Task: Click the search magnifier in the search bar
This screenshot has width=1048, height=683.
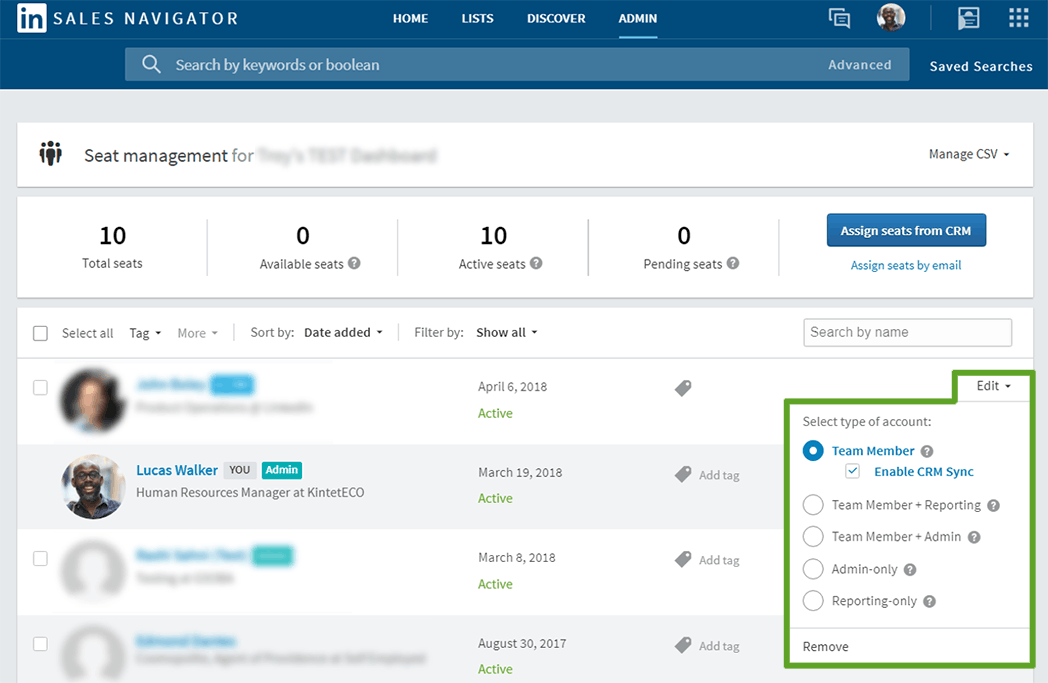Action: pos(150,63)
